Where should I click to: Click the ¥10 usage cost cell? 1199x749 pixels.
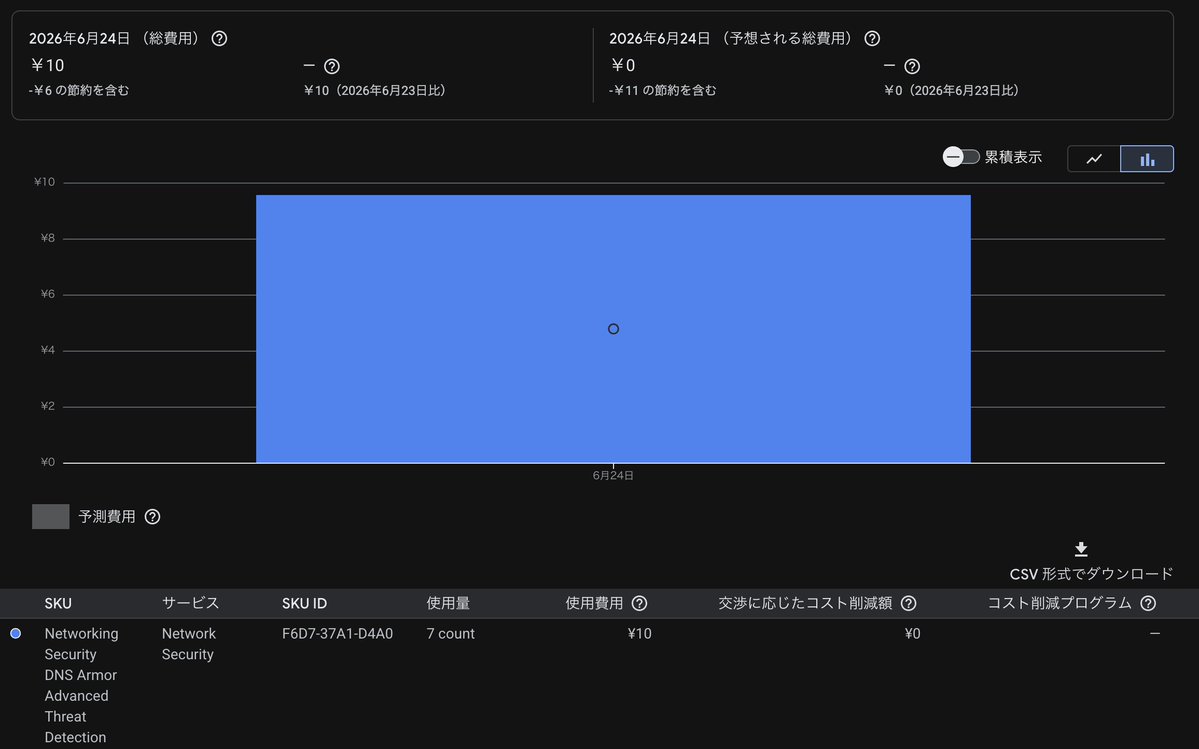[x=639, y=634]
